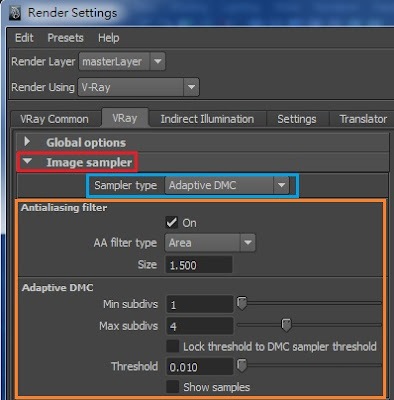Screen dimensions: 394x400
Task: Collapse the Image sampler section
Action: [203, 162]
